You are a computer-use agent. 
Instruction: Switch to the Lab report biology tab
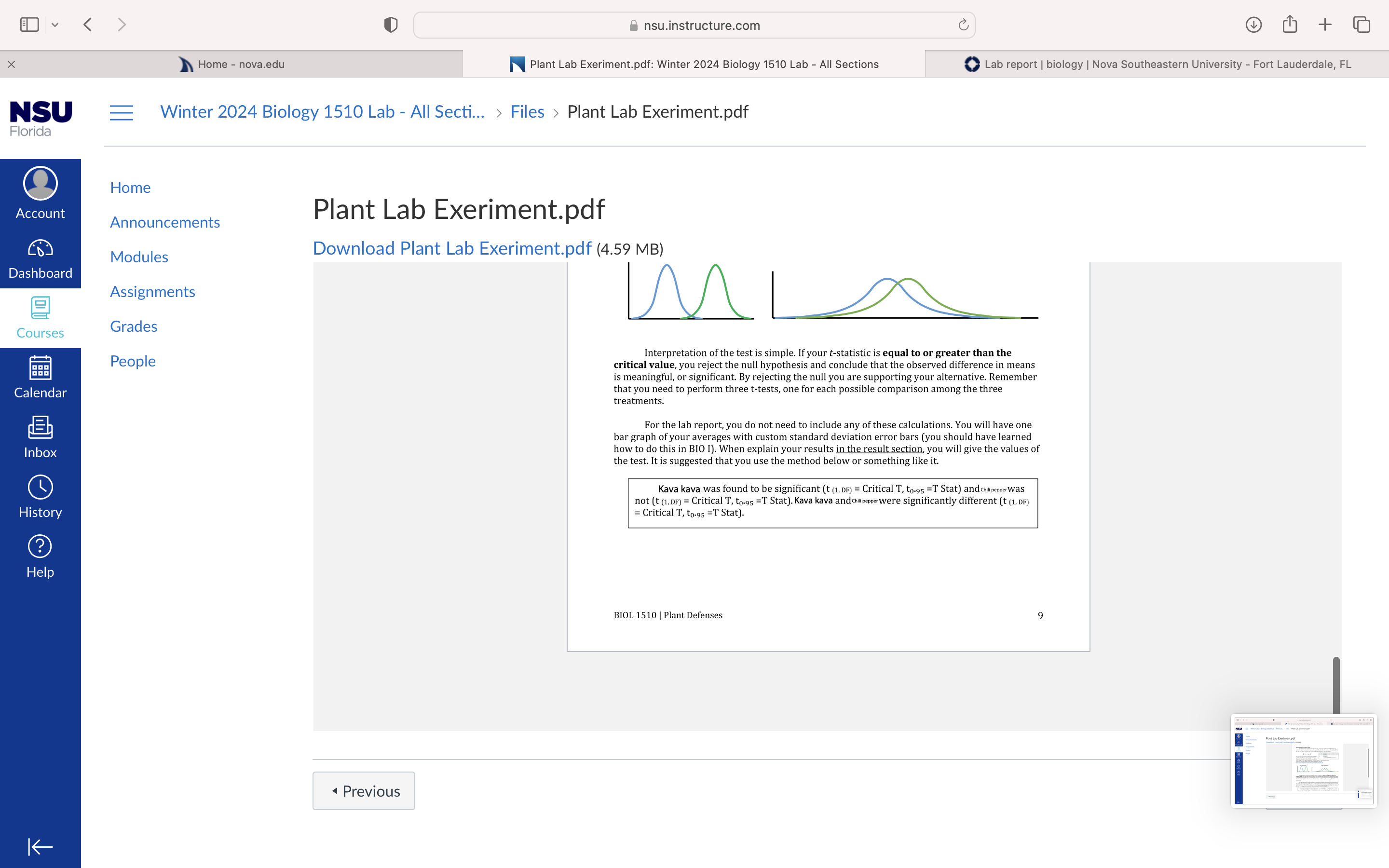point(1157,64)
